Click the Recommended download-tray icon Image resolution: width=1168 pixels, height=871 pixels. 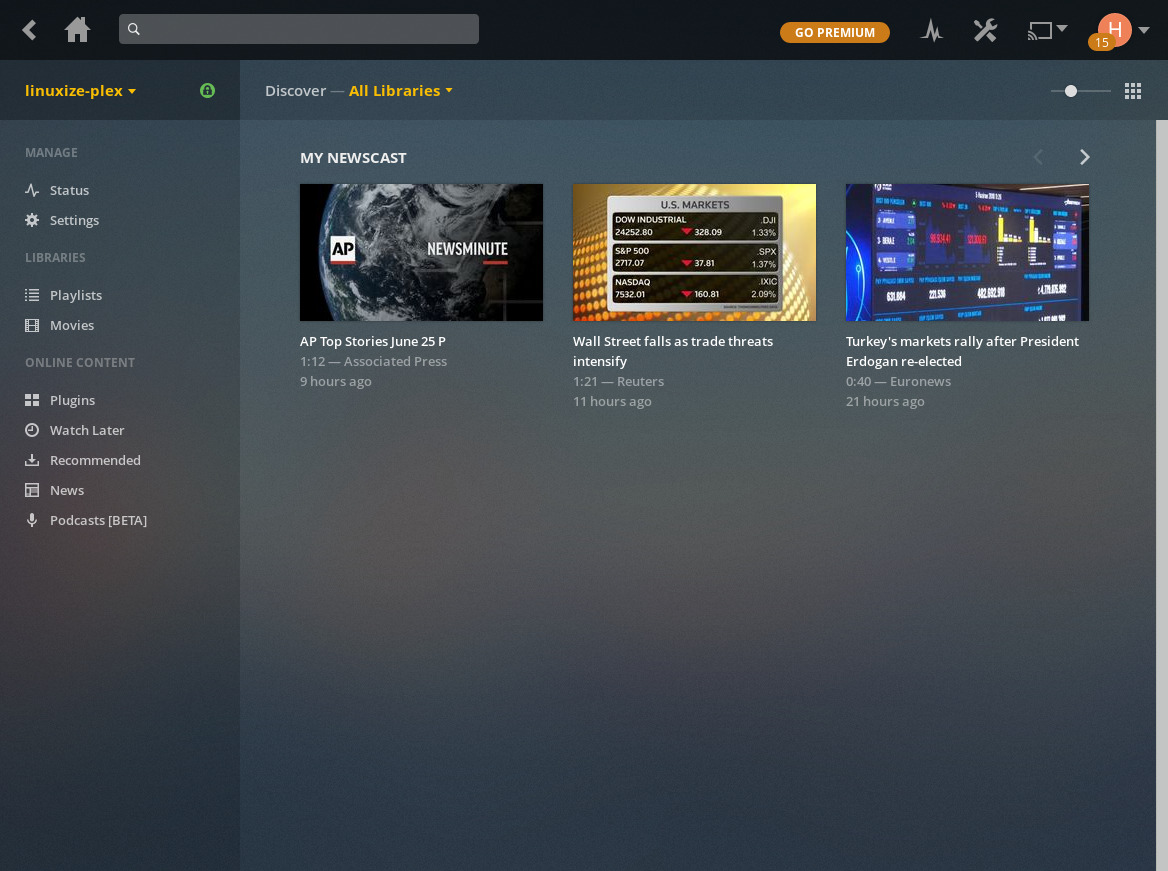tap(32, 460)
